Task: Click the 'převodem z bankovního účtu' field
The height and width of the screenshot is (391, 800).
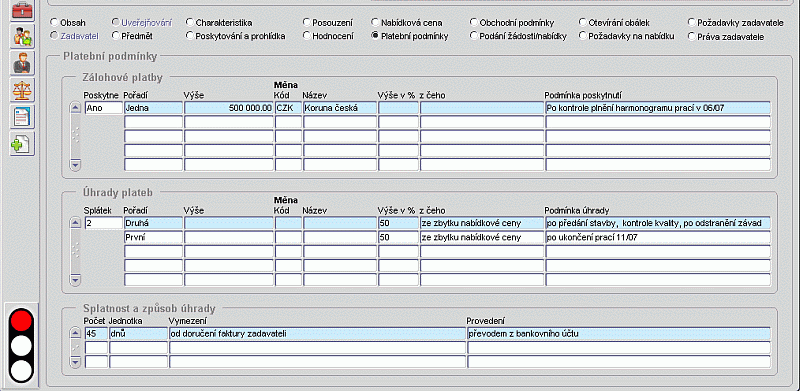Action: click(x=619, y=334)
